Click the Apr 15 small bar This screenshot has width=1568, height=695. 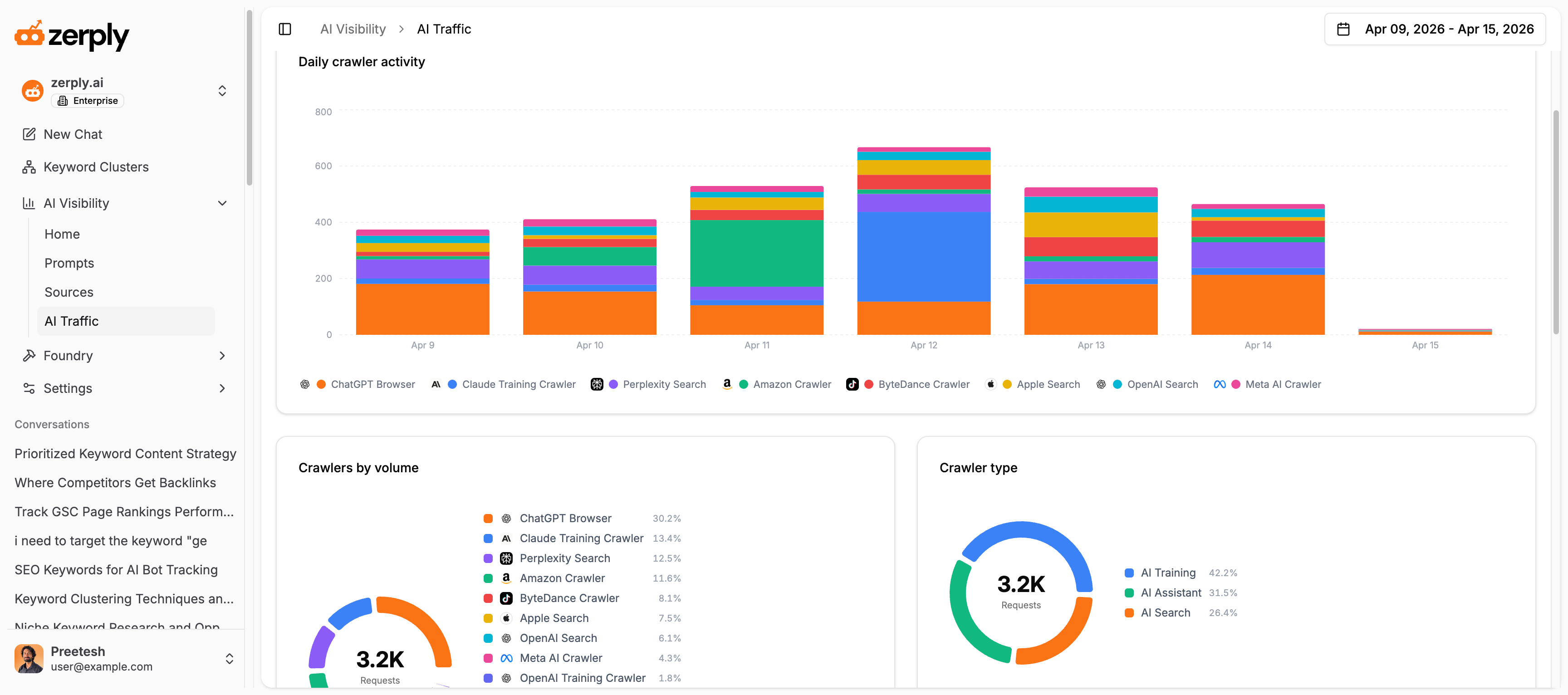[1425, 332]
